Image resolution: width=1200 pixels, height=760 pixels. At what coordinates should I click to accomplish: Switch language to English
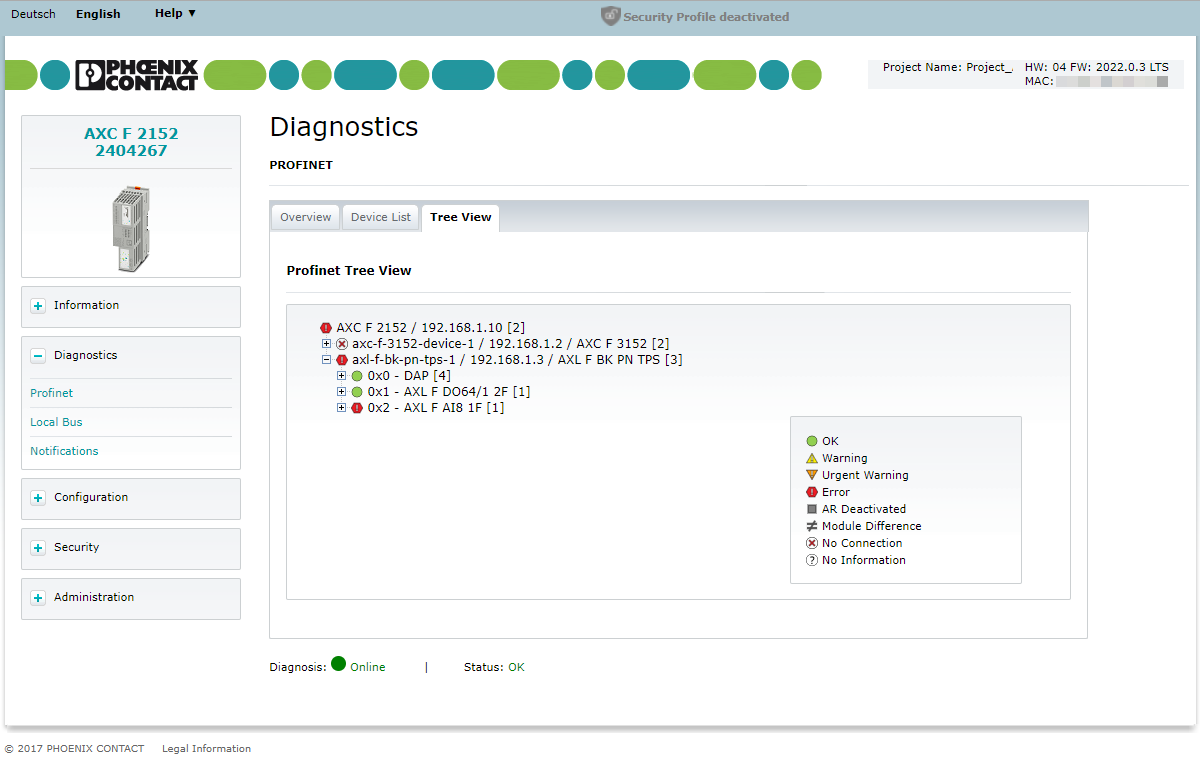98,14
